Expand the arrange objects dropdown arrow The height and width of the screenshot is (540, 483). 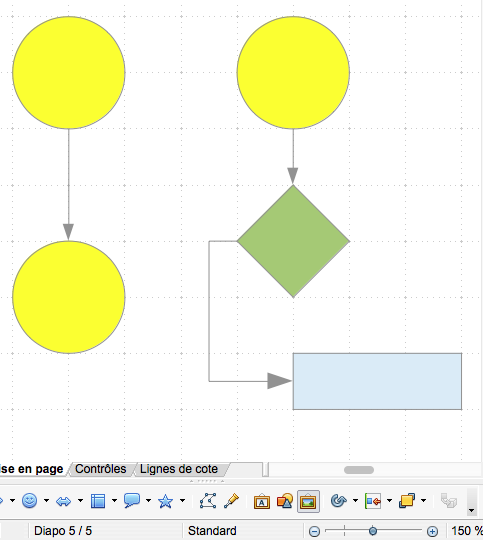423,501
